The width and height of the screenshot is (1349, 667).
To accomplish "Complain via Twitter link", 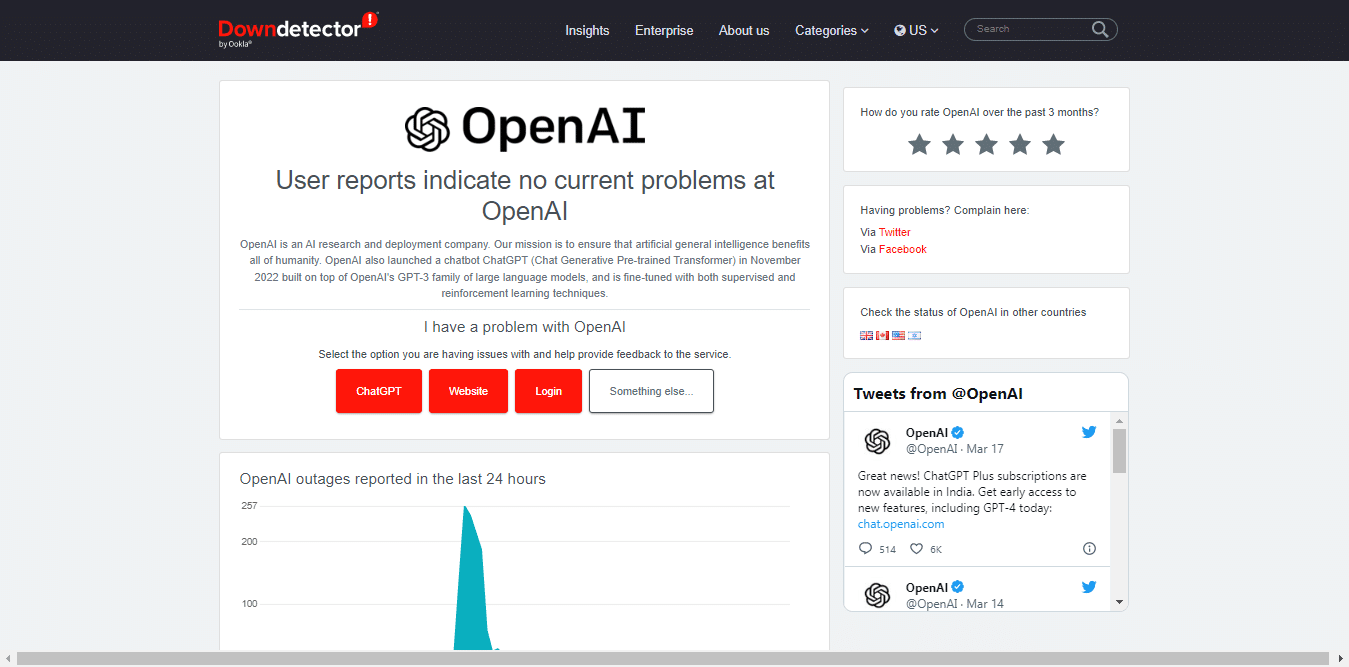I will (895, 232).
